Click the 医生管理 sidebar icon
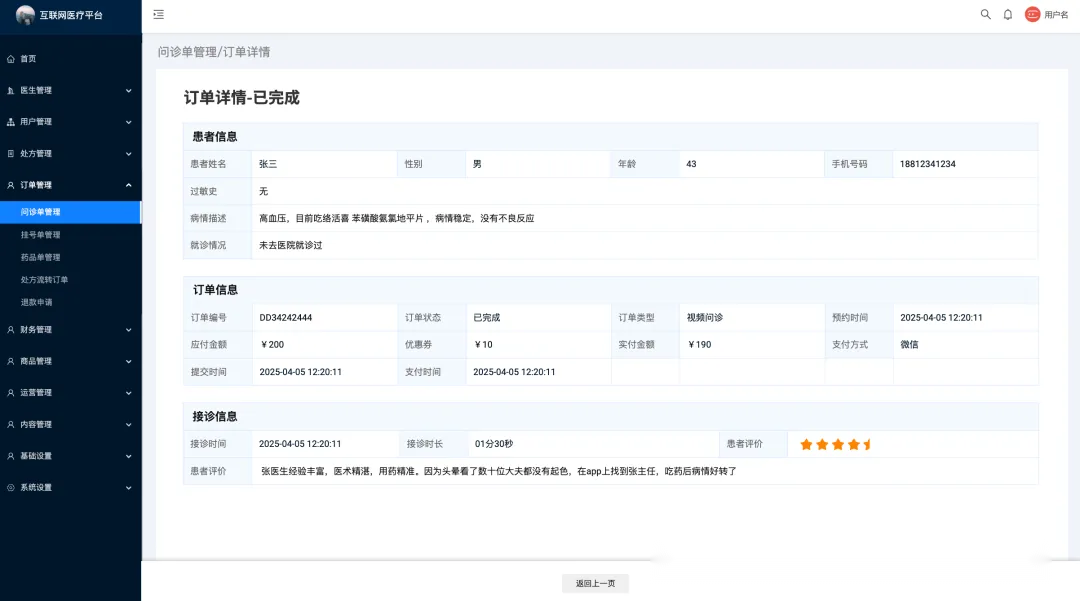 click(x=11, y=91)
